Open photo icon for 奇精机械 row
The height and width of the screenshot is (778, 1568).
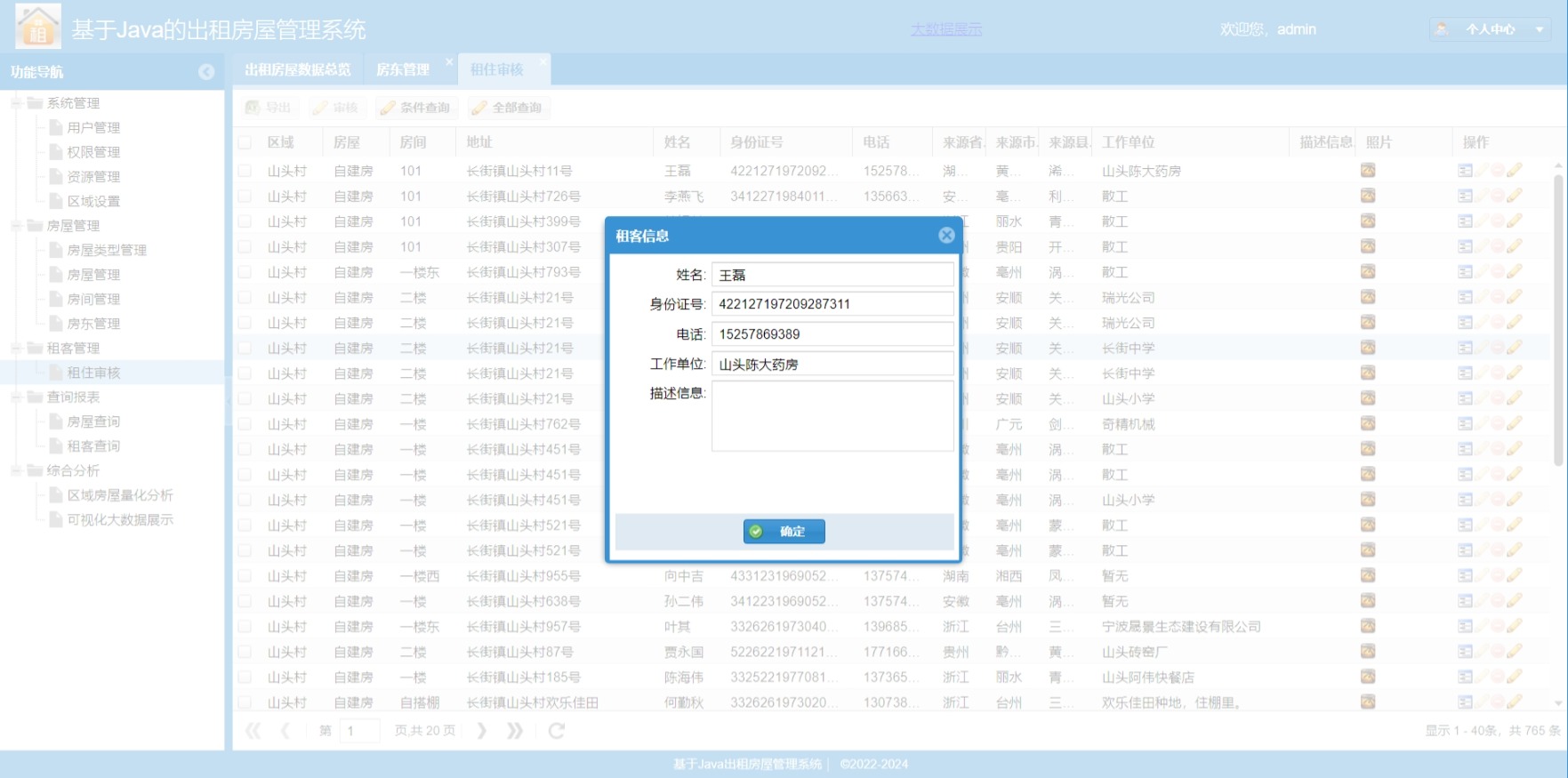point(1368,423)
